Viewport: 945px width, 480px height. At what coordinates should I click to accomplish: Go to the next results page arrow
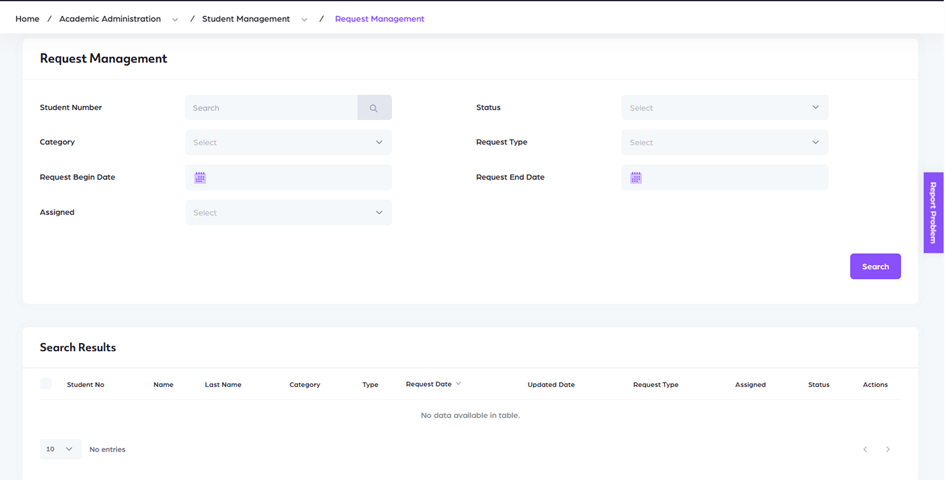tap(888, 450)
